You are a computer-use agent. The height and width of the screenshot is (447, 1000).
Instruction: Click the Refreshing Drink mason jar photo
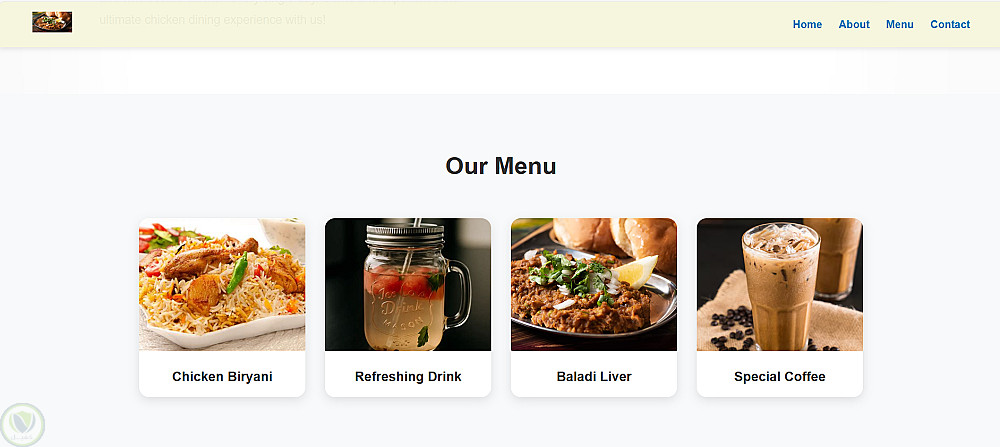click(x=408, y=284)
